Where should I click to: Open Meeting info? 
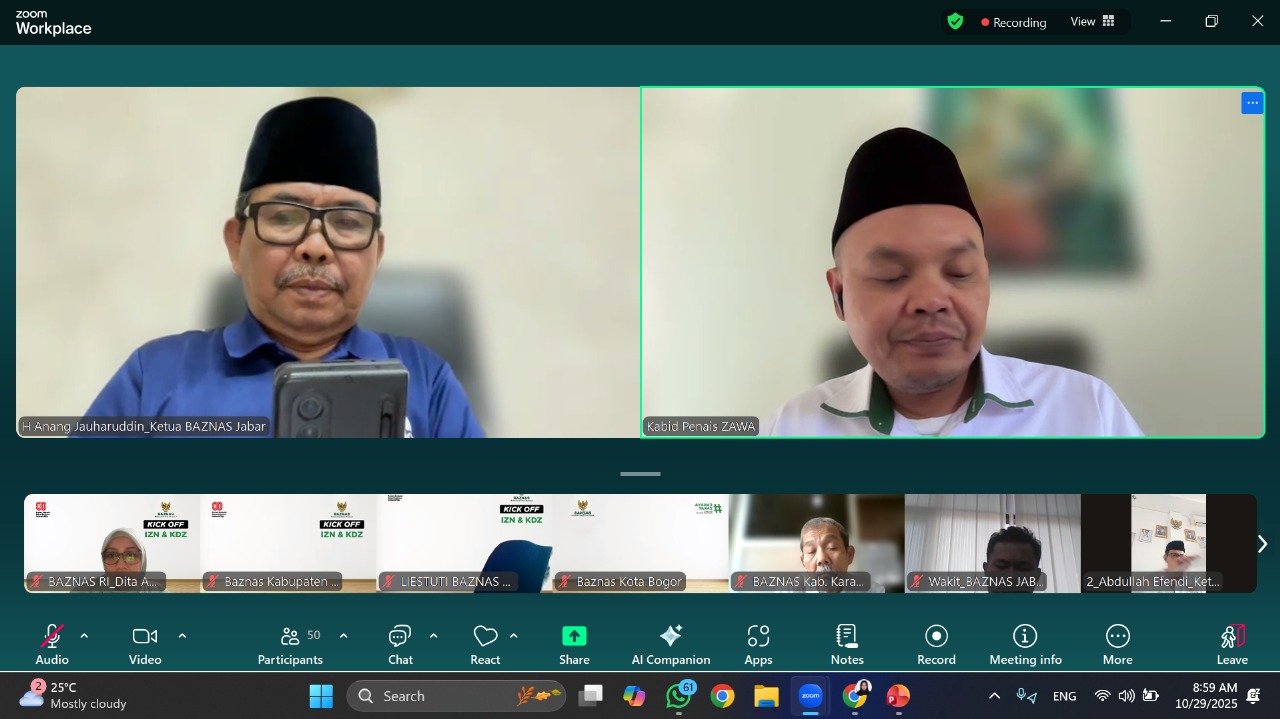[x=1025, y=644]
